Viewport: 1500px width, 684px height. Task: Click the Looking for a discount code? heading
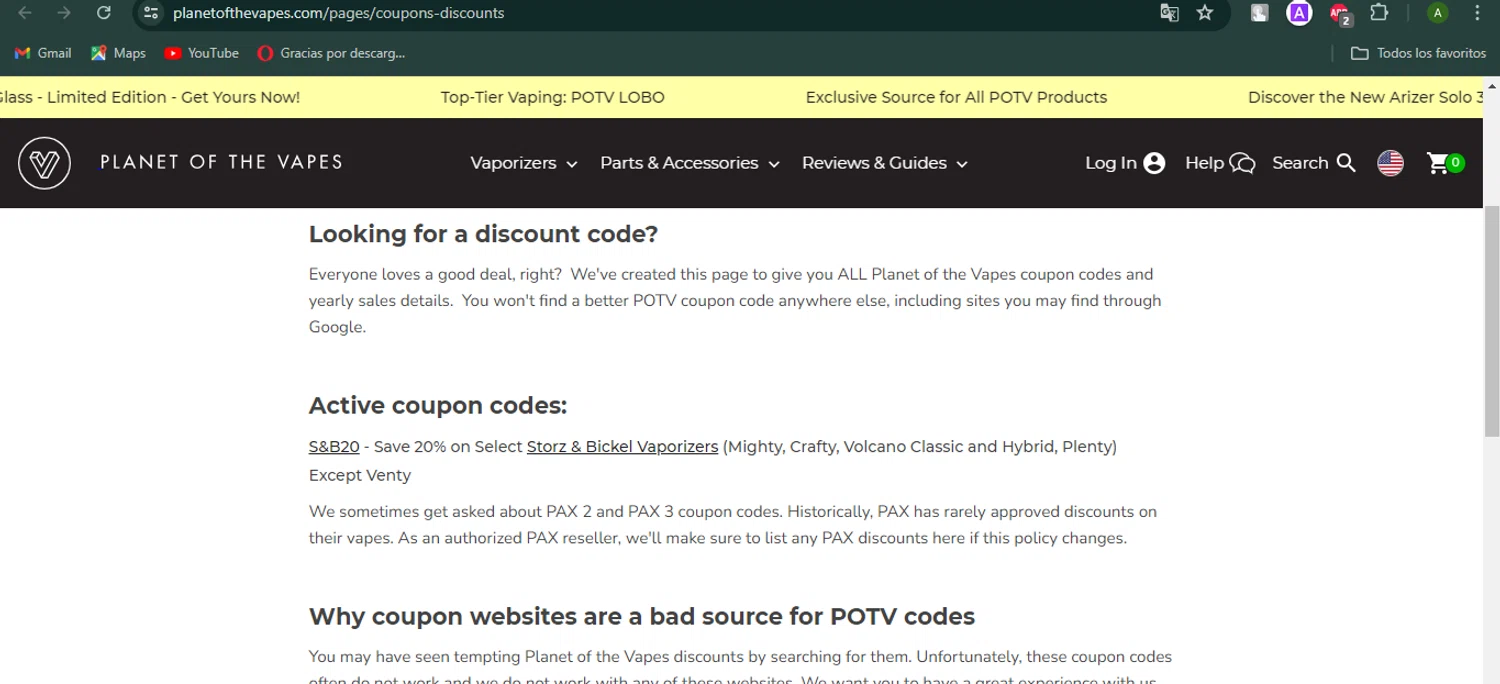(x=483, y=234)
